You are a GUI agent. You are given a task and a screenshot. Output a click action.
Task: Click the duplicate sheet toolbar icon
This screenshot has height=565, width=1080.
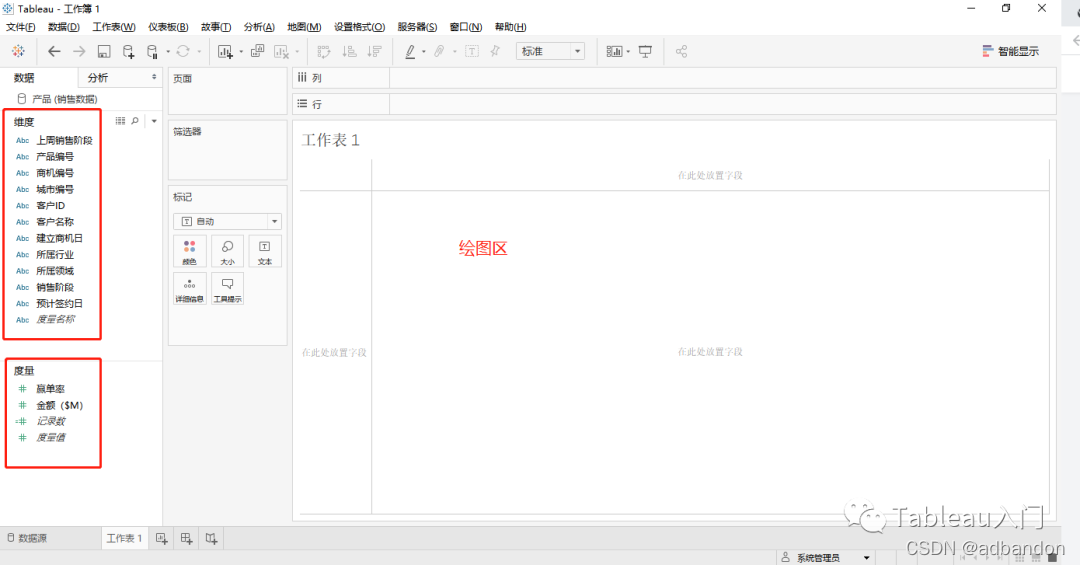[x=258, y=51]
